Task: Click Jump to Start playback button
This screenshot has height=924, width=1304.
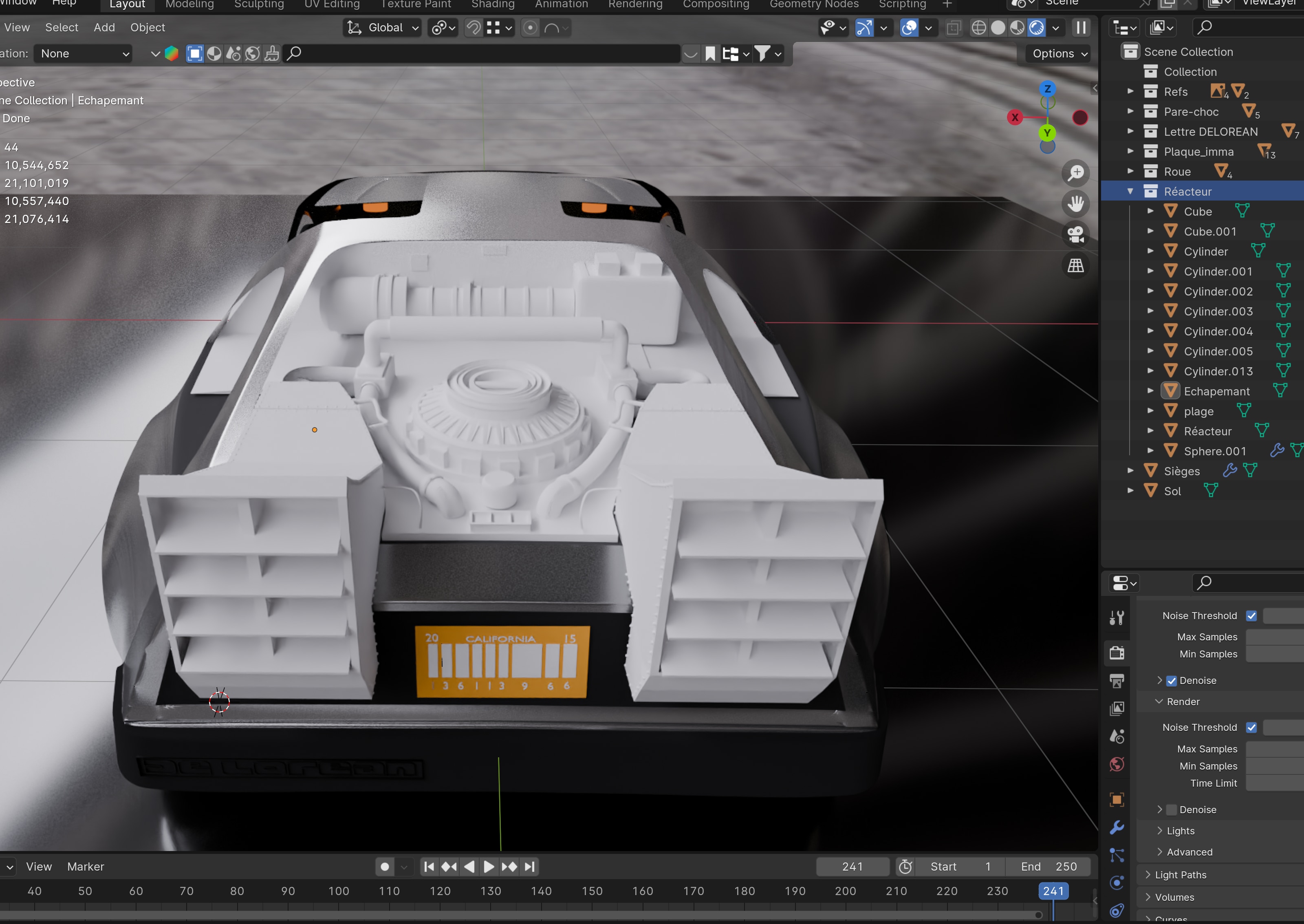Action: coord(430,867)
